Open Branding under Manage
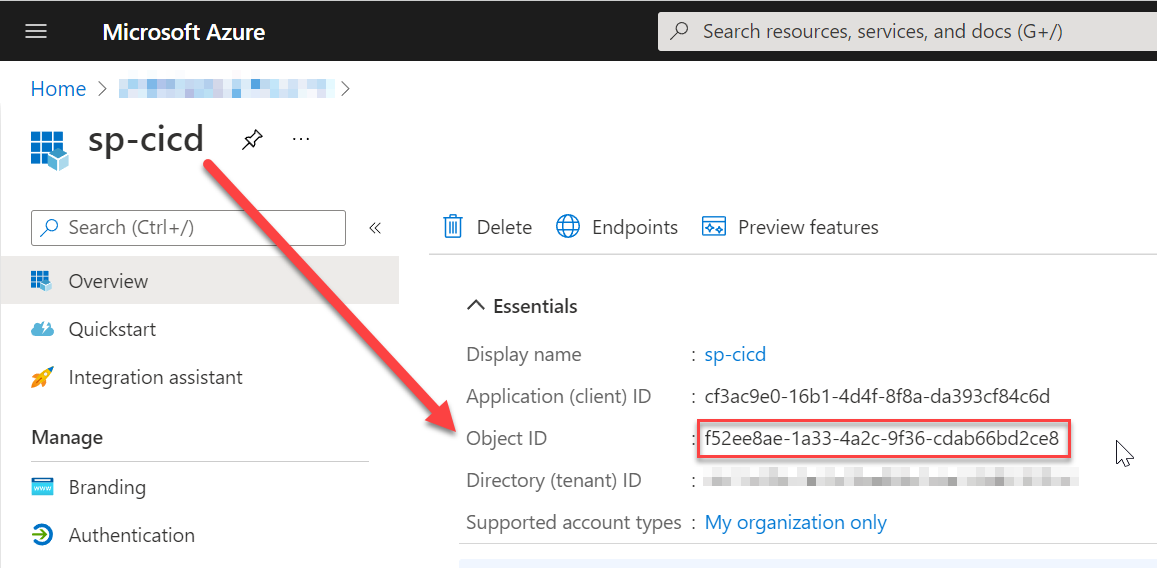 pyautogui.click(x=107, y=488)
